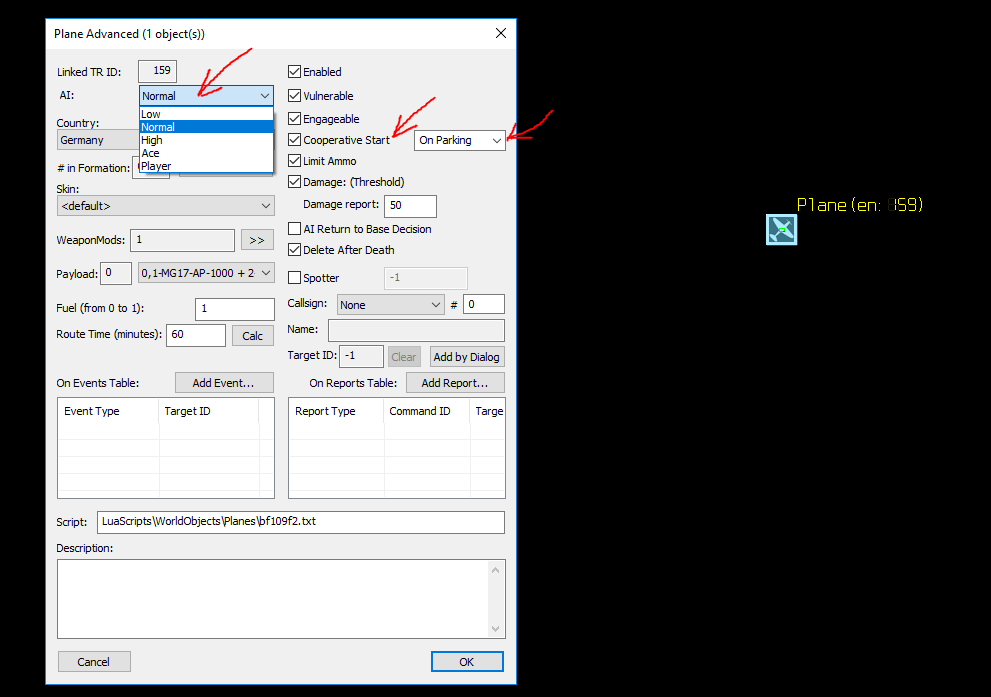Focus the Fuel value field

tap(234, 308)
